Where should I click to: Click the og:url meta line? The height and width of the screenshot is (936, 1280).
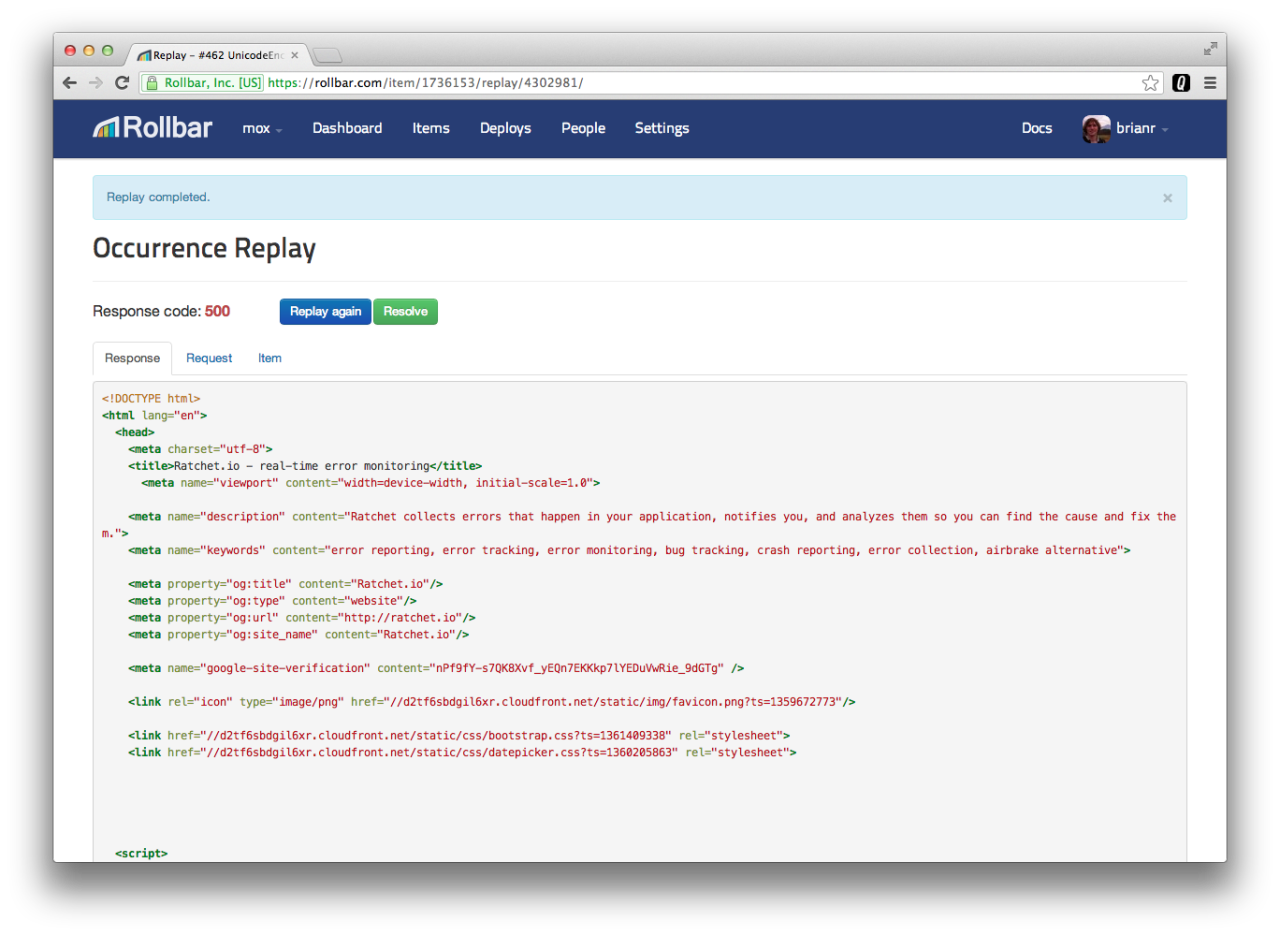302,618
